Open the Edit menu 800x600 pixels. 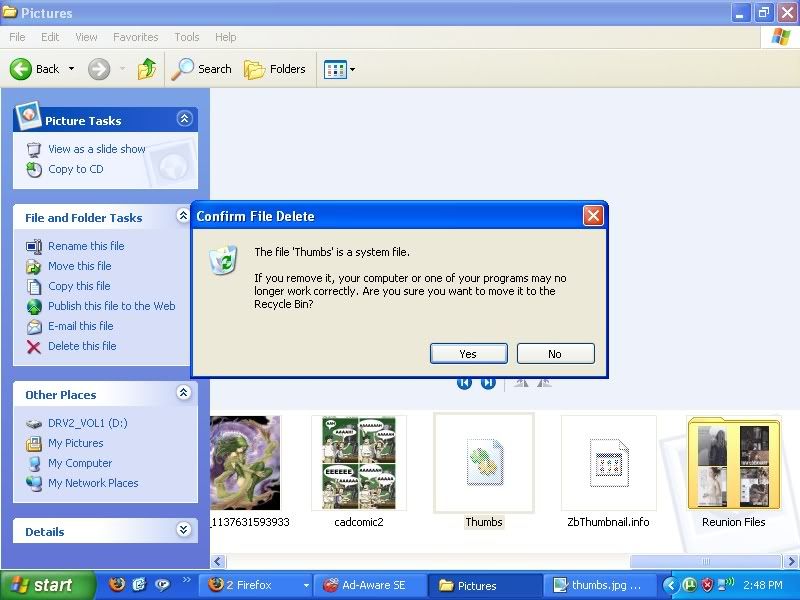click(x=50, y=37)
